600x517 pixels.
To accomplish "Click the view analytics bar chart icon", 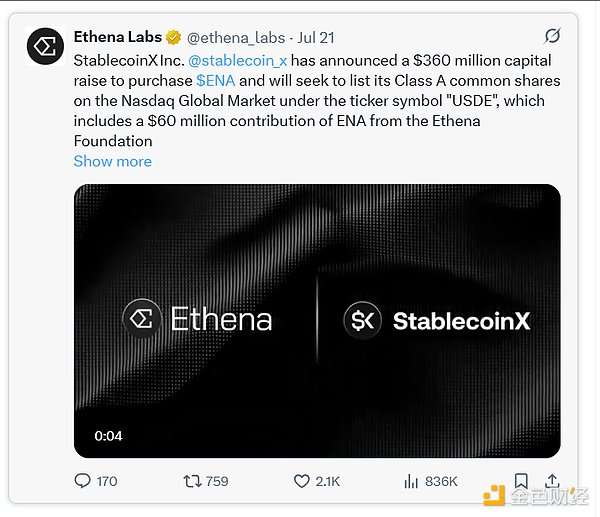I will pyautogui.click(x=409, y=481).
